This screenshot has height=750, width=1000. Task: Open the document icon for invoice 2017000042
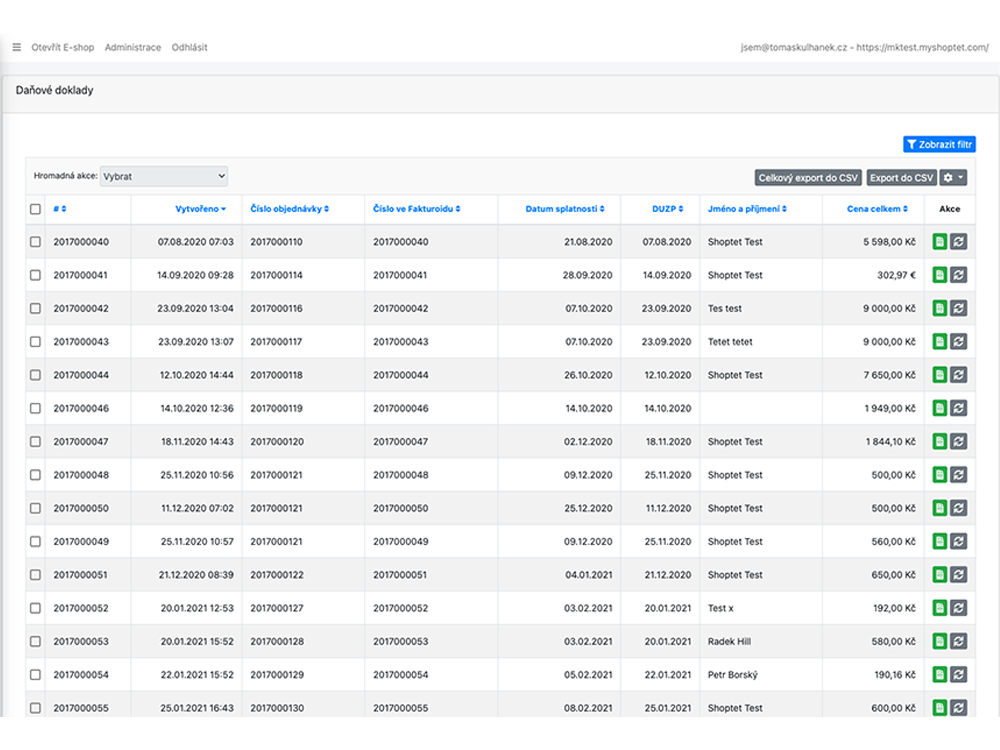click(x=939, y=308)
